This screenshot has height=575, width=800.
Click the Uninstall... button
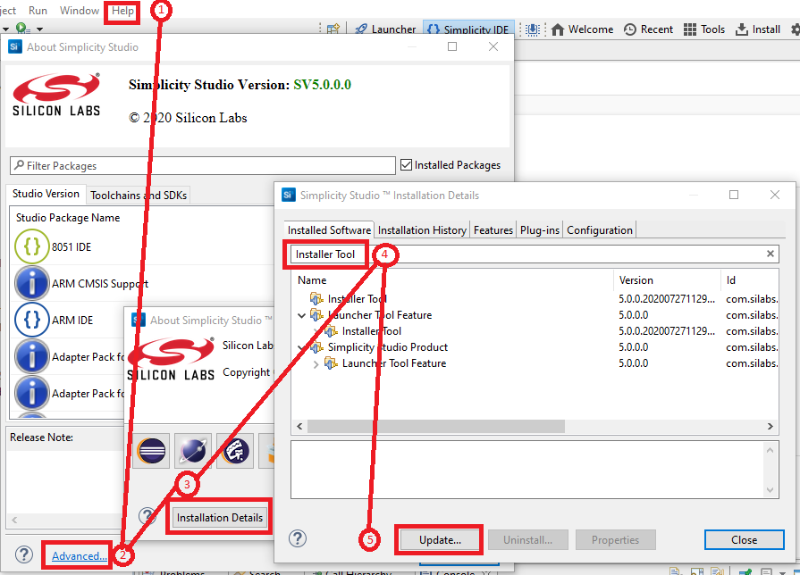coord(528,540)
